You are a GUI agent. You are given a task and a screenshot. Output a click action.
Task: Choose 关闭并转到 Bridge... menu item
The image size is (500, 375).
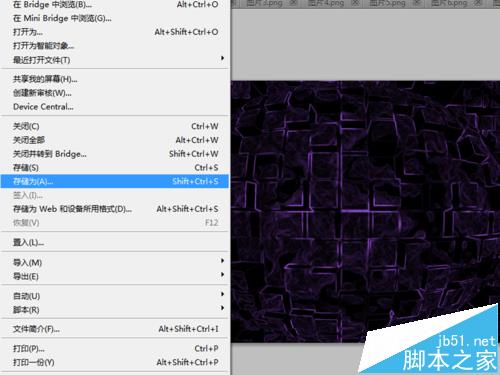(x=115, y=154)
